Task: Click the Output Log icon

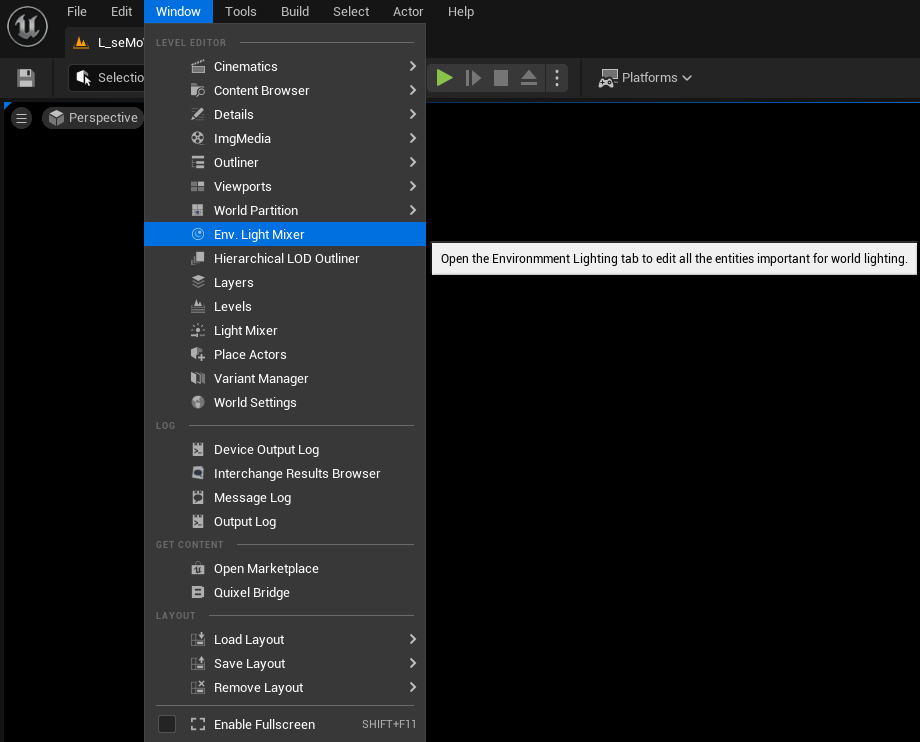Action: (198, 522)
